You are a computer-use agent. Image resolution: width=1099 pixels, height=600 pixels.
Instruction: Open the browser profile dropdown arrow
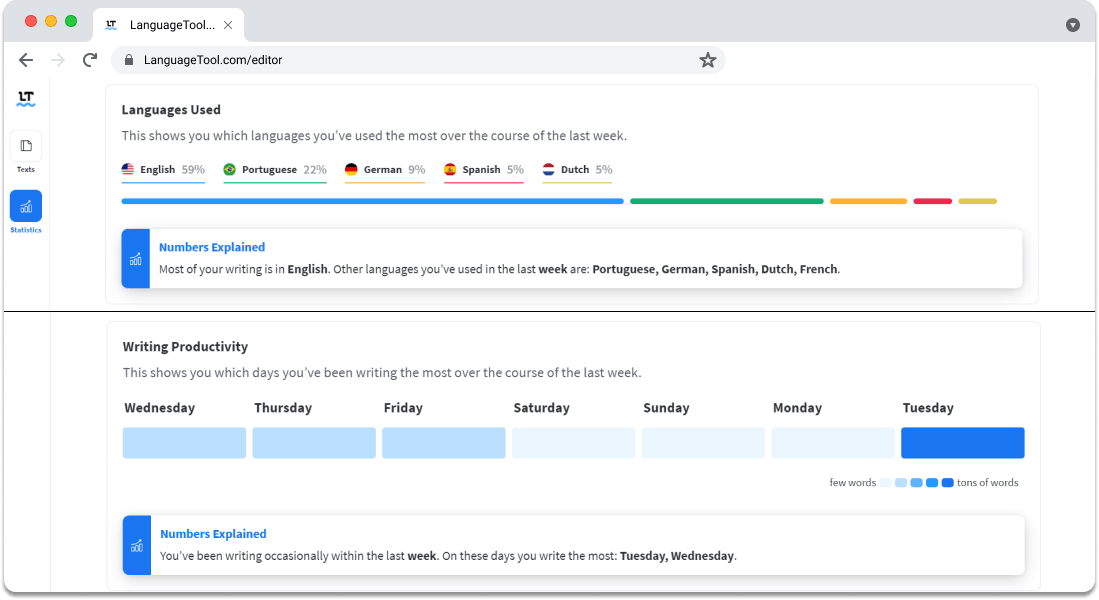1072,25
